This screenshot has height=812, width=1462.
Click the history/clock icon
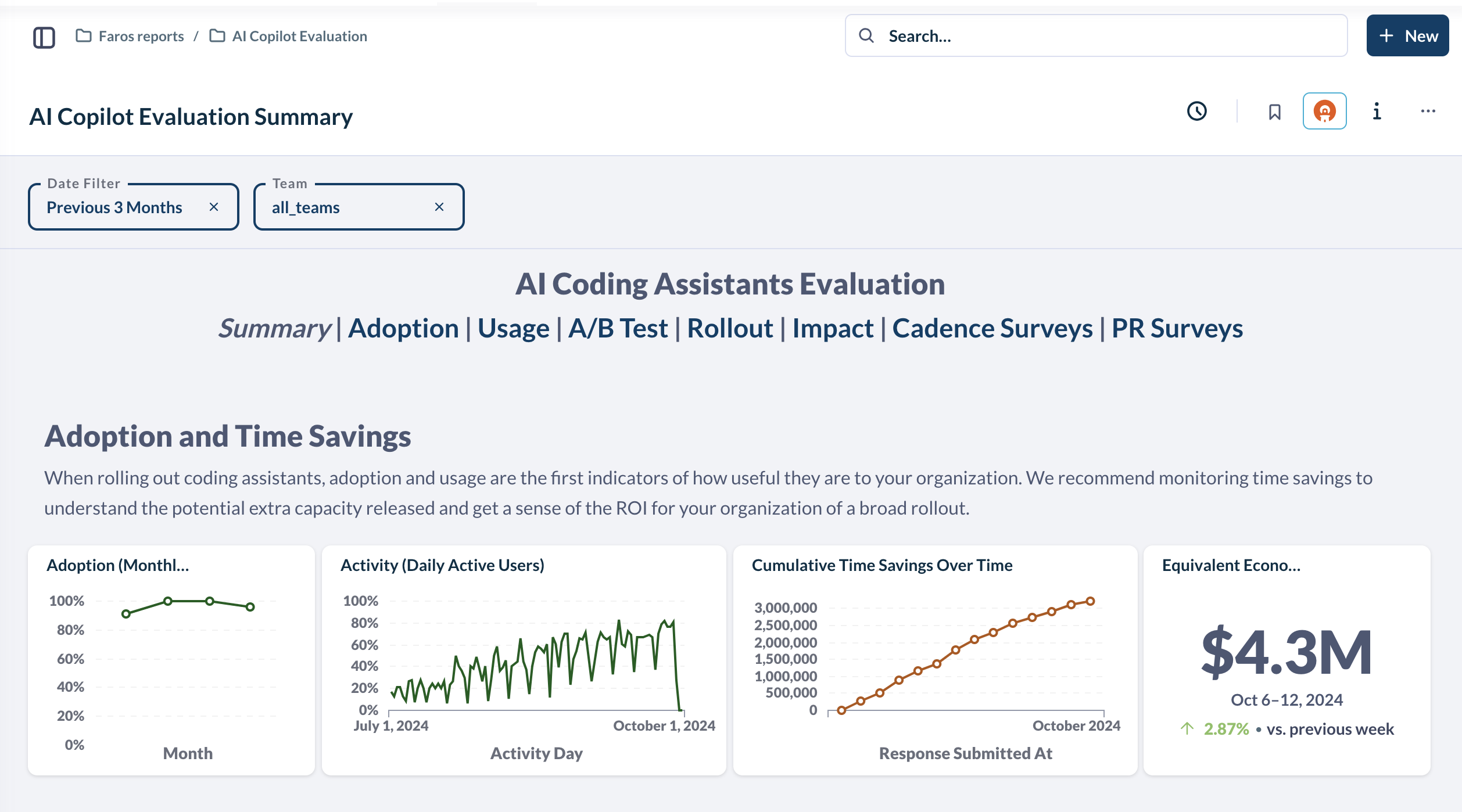coord(1196,111)
